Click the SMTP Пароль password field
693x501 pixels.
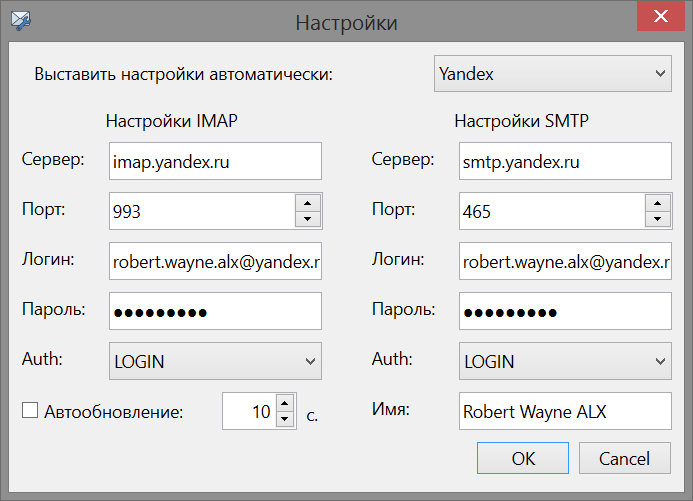point(565,311)
